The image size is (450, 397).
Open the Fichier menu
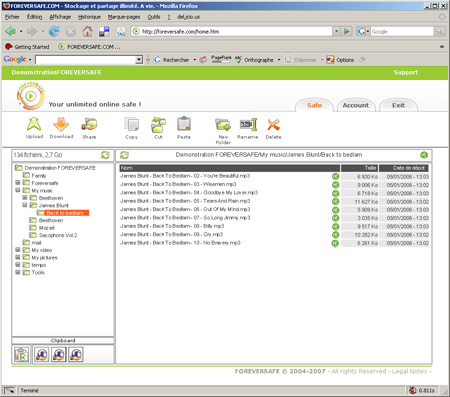coord(12,17)
